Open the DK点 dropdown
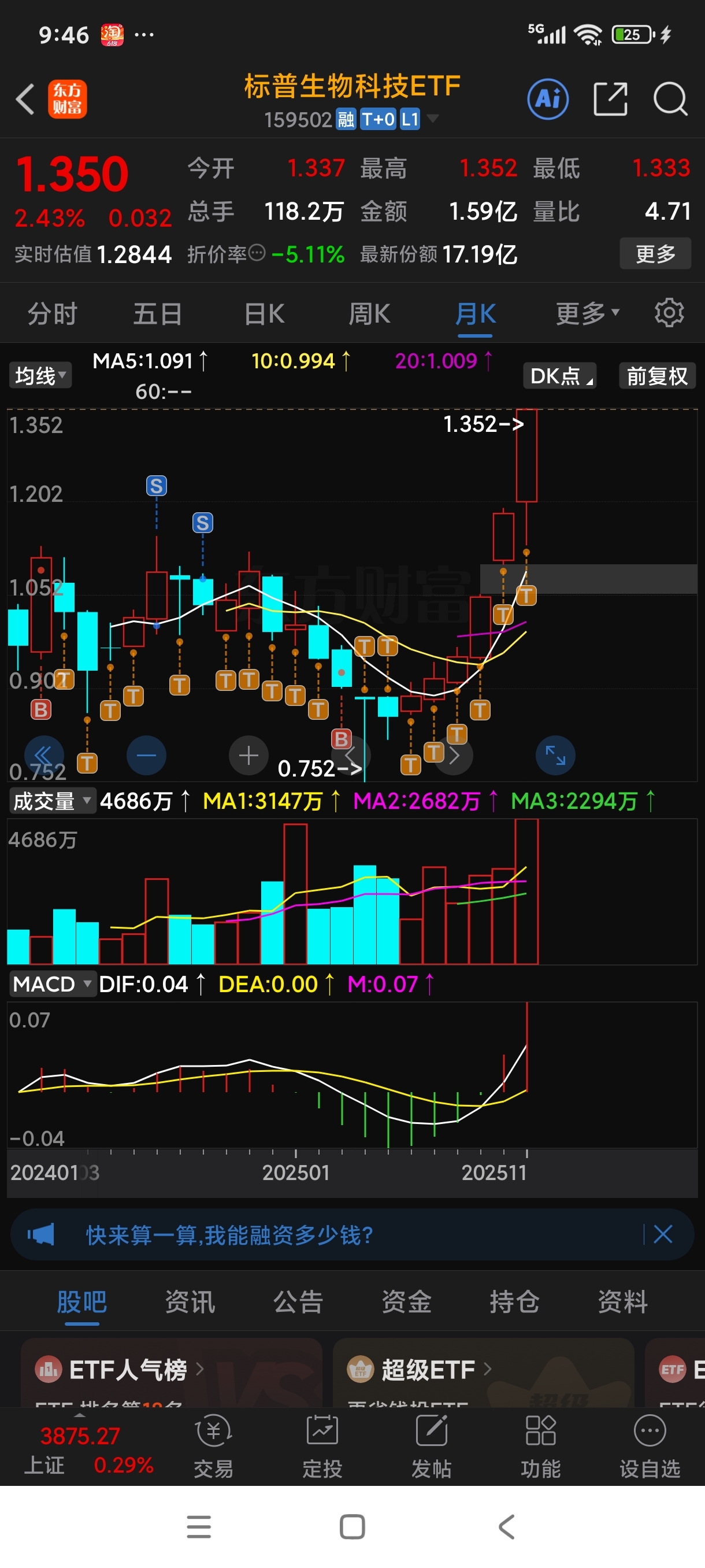705x1568 pixels. point(559,375)
